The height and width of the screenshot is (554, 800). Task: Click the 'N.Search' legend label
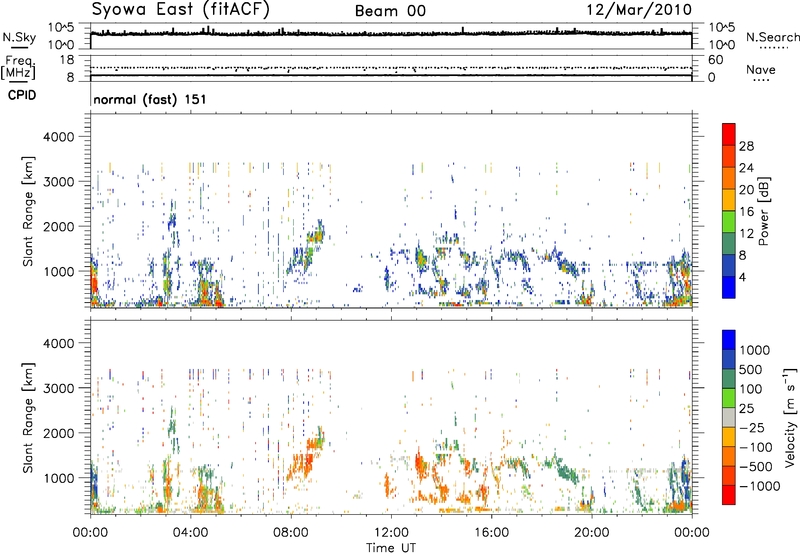(772, 37)
